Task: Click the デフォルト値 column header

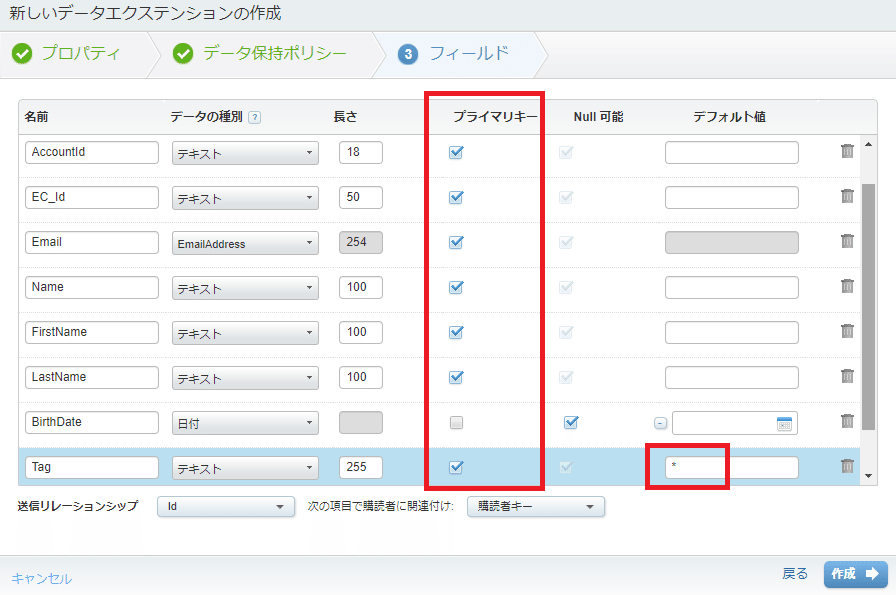Action: [x=729, y=117]
